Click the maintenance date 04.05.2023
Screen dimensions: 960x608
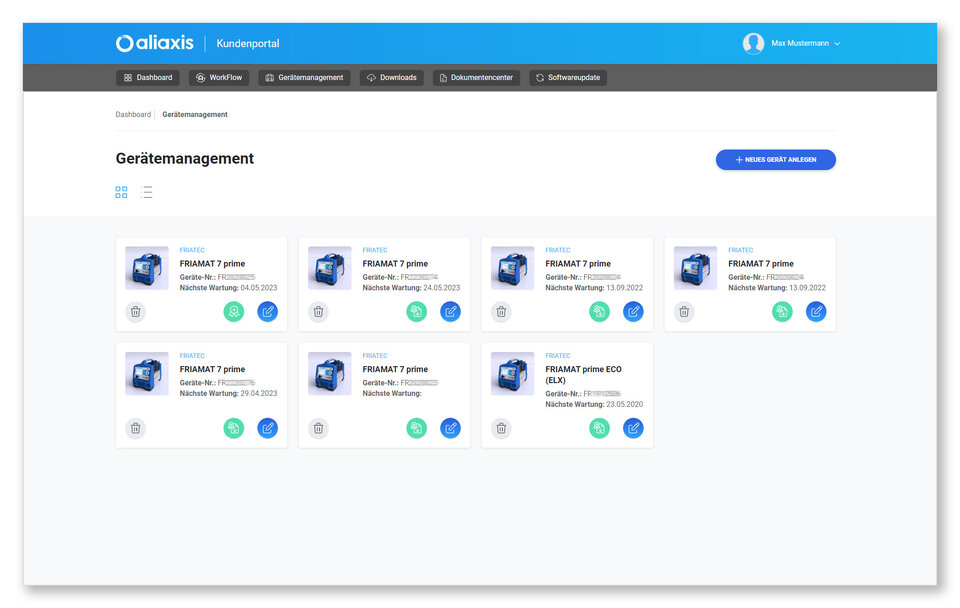click(x=259, y=288)
